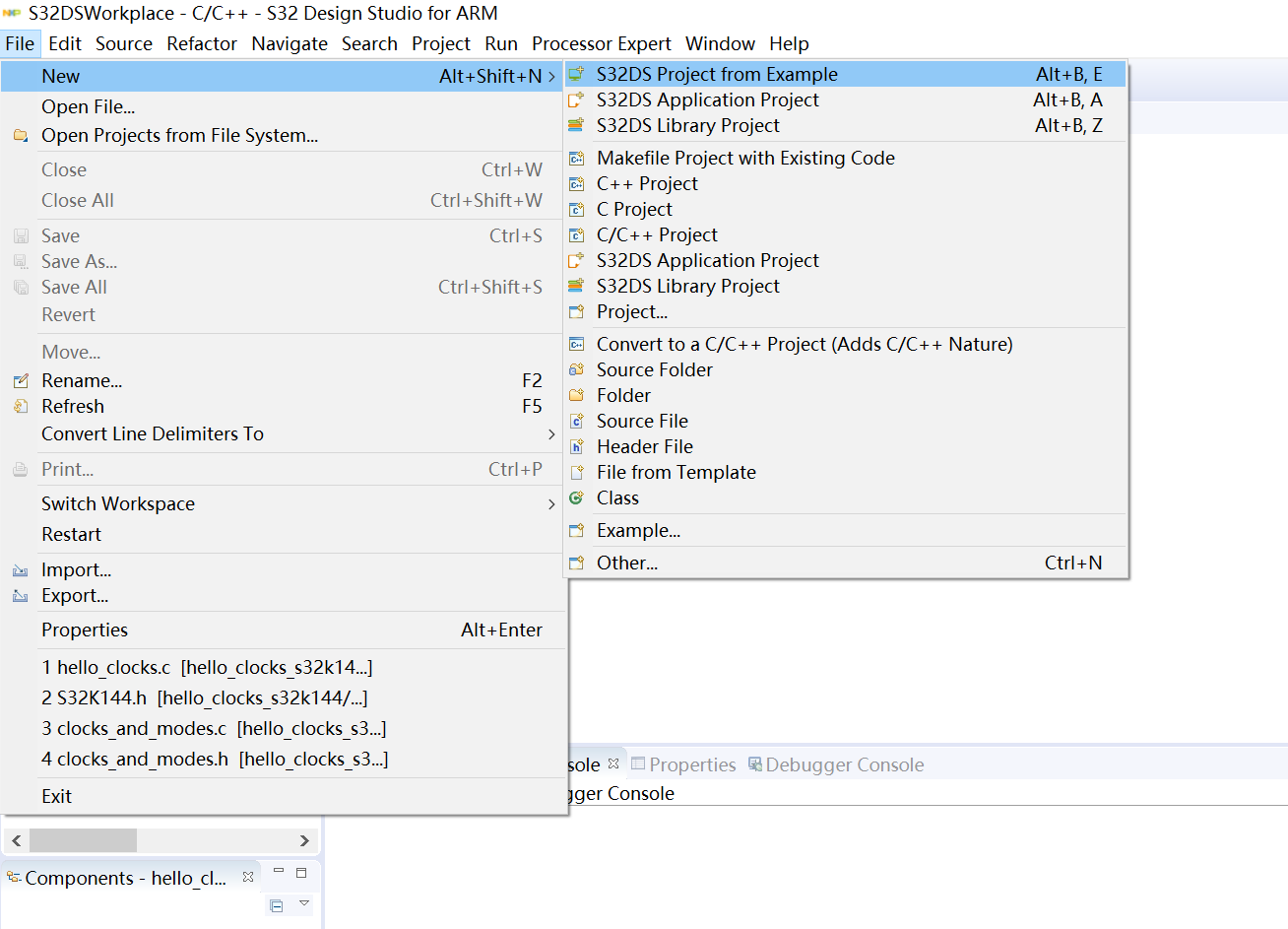The width and height of the screenshot is (1288, 929).
Task: Open the Processor Expert menu
Action: click(x=601, y=44)
